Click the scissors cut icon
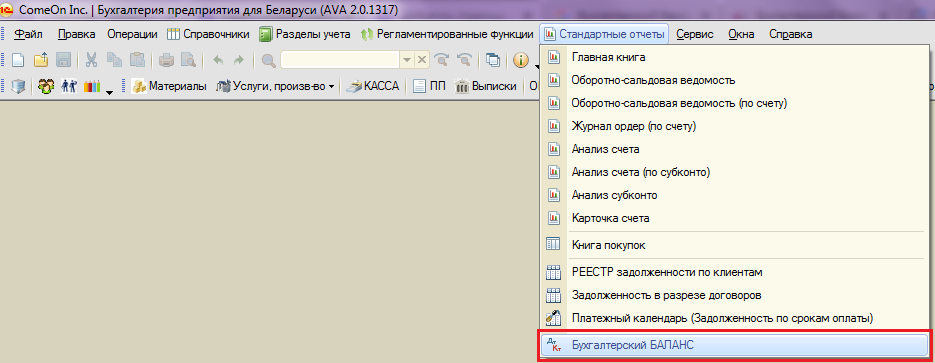 (x=92, y=60)
